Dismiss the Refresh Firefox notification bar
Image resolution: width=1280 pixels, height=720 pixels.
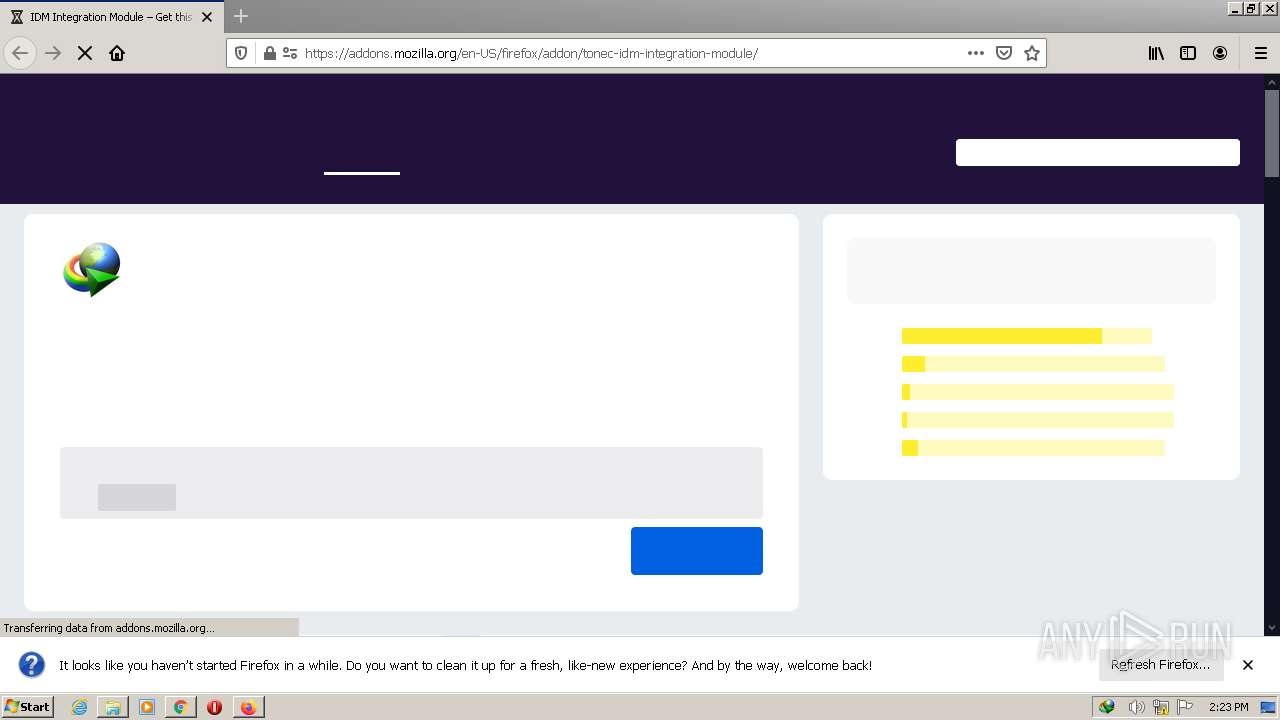1248,665
